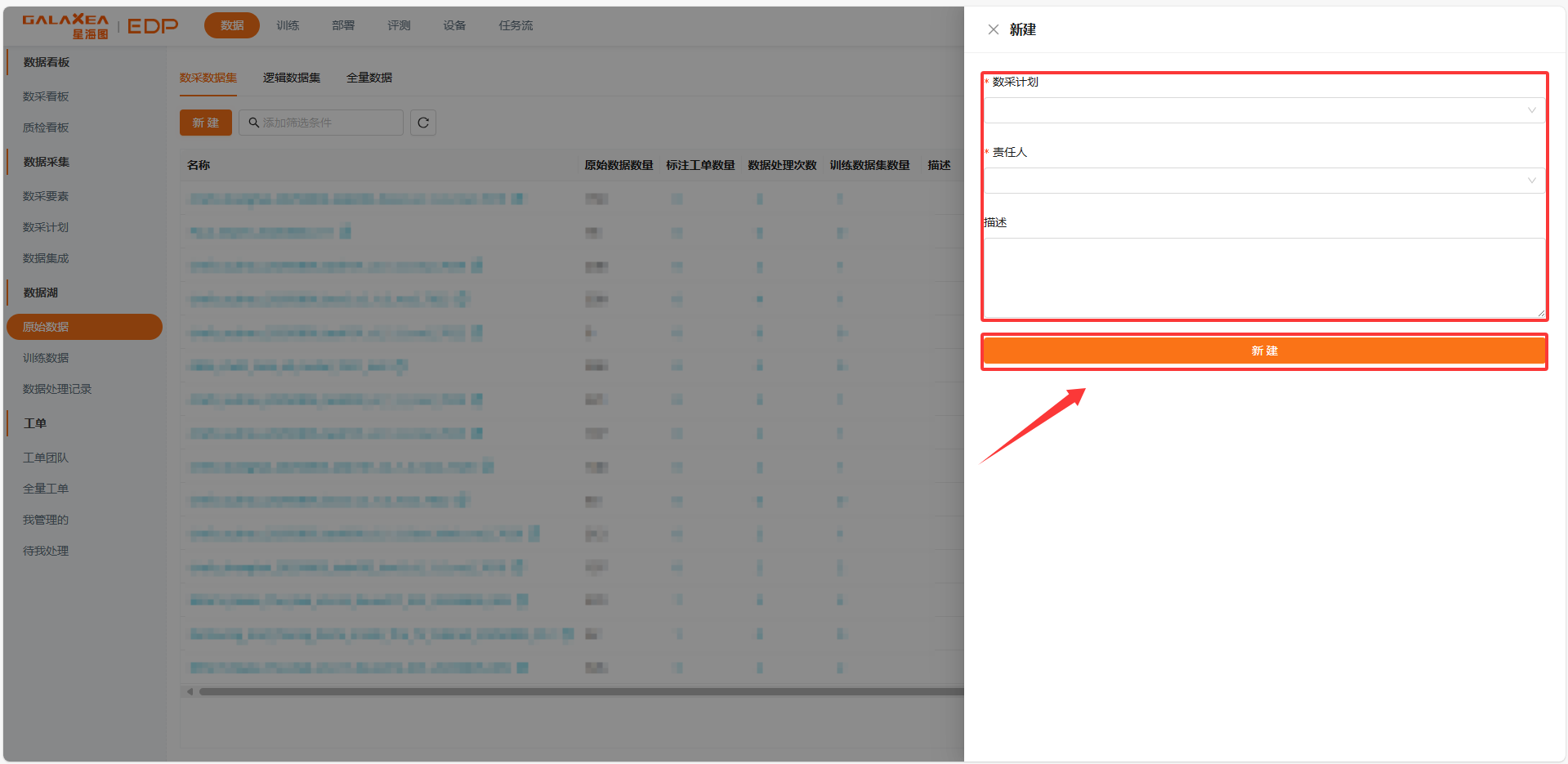This screenshot has height=764, width=1568.
Task: Open 待我处理 in the sidebar
Action: click(46, 551)
